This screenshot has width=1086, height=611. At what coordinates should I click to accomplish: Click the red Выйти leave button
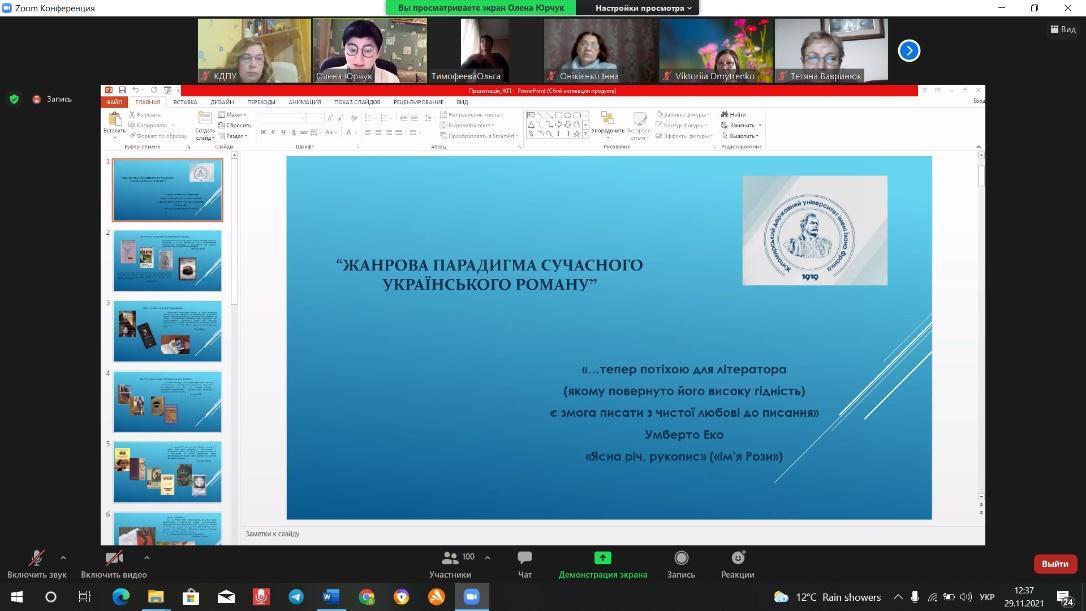1054,564
